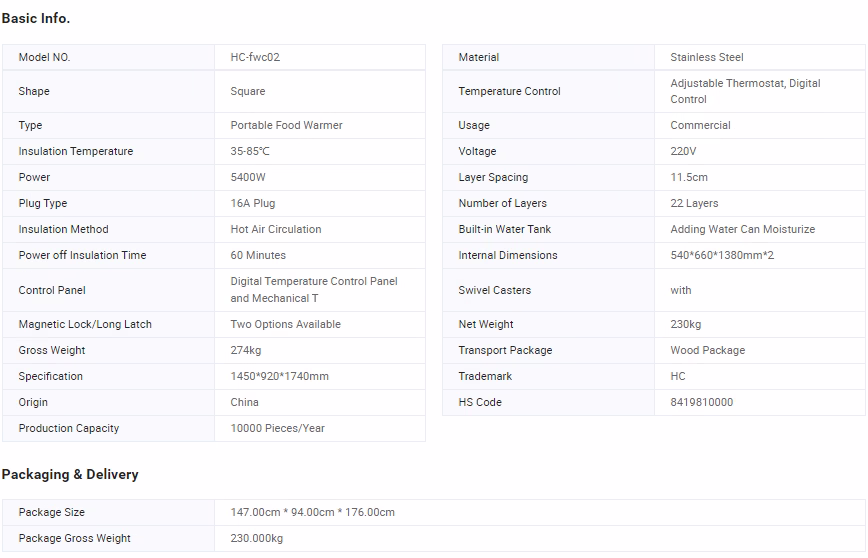Click the Hot Air Circulation value
This screenshot has height=558, width=868.
(276, 229)
